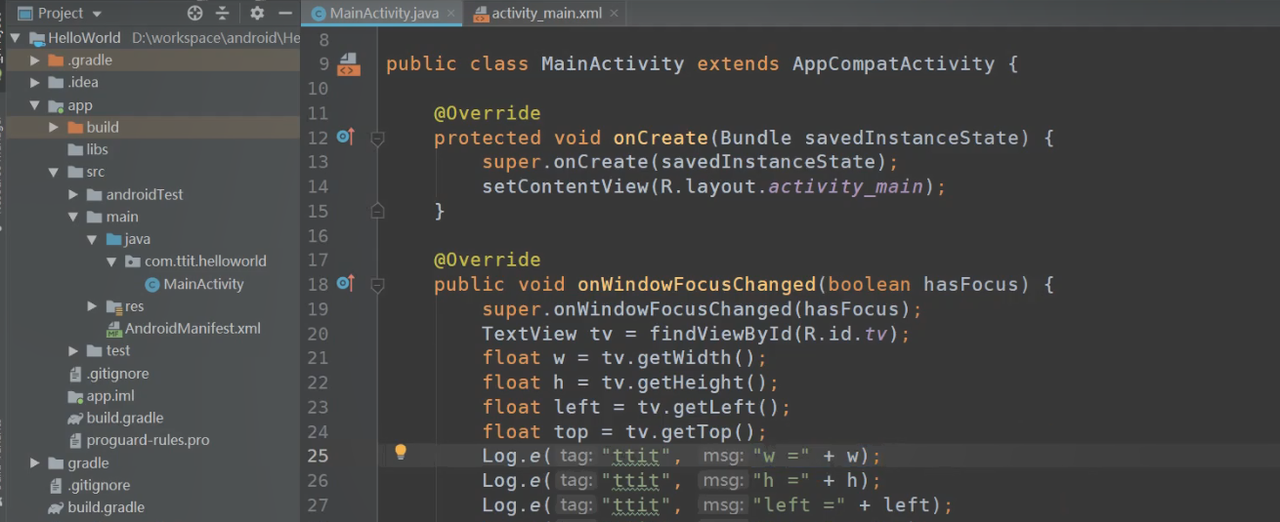This screenshot has width=1280, height=522.
Task: Expand the androidTest folder arrow
Action: (73, 194)
